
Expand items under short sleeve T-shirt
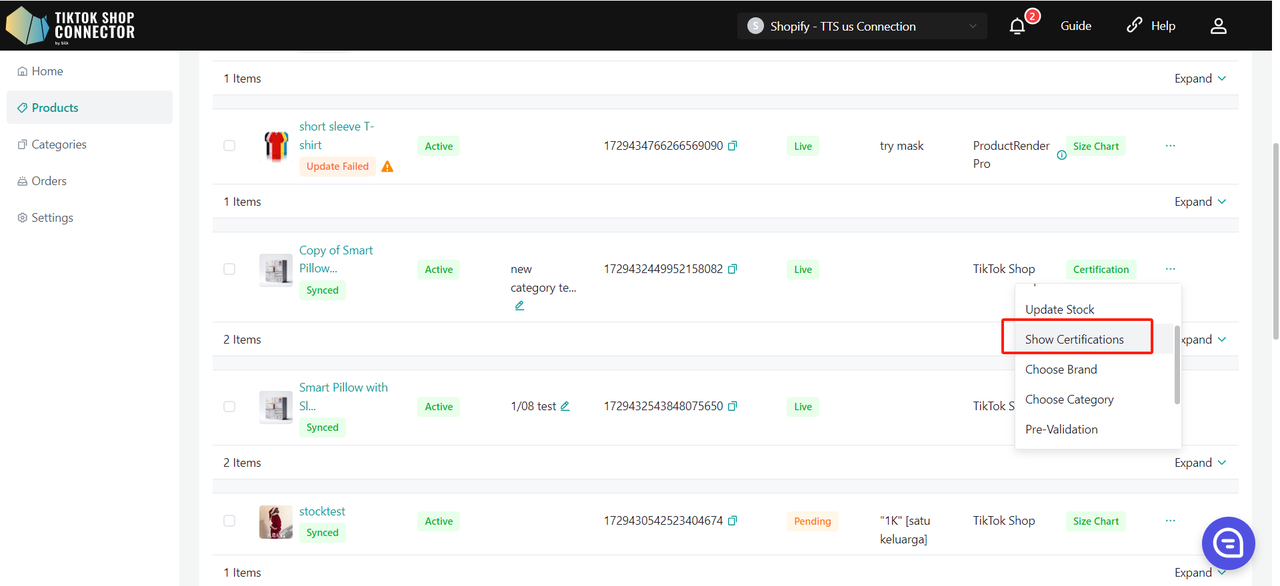(x=1200, y=202)
